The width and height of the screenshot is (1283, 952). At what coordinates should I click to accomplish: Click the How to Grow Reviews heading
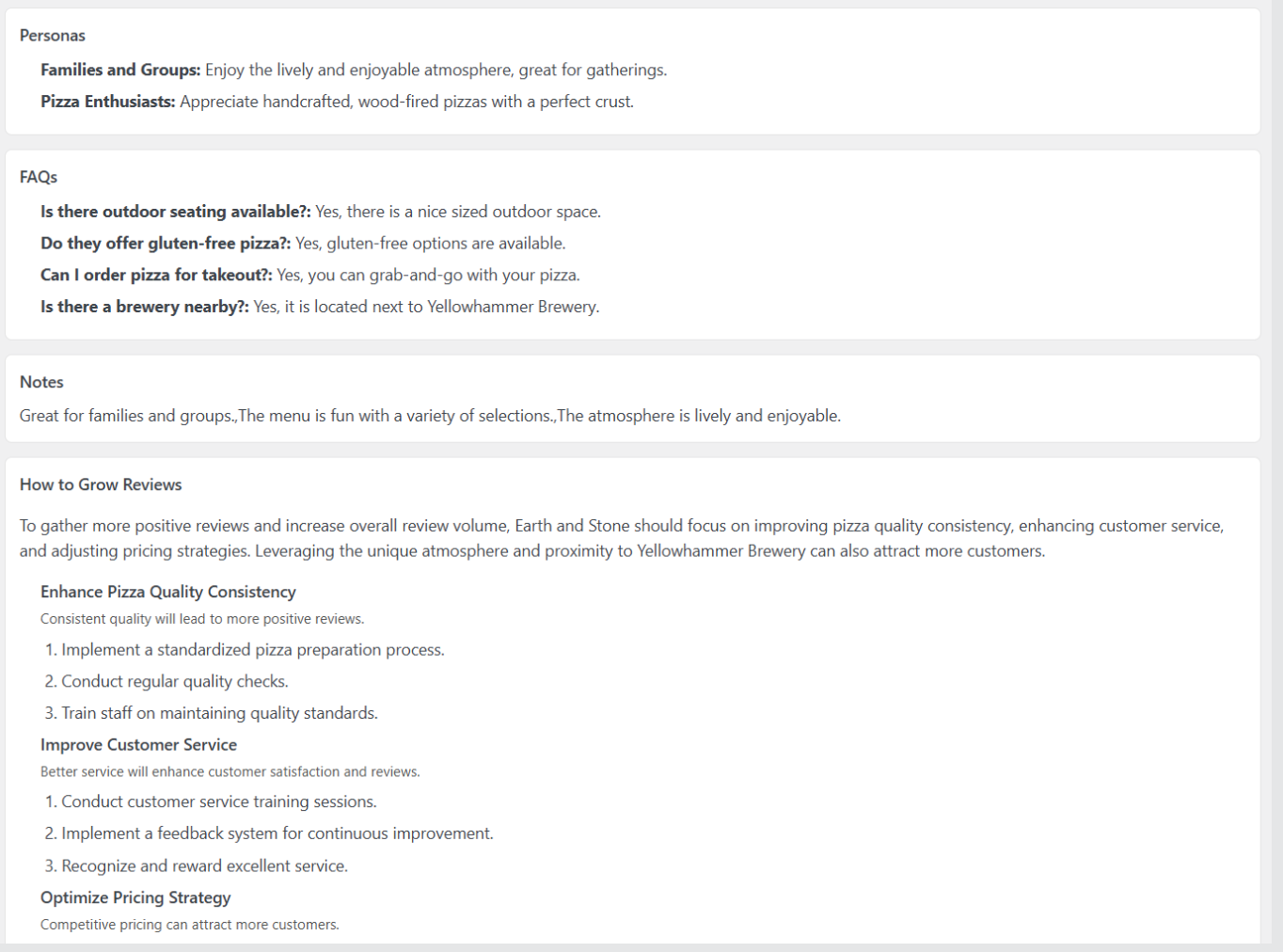[101, 484]
